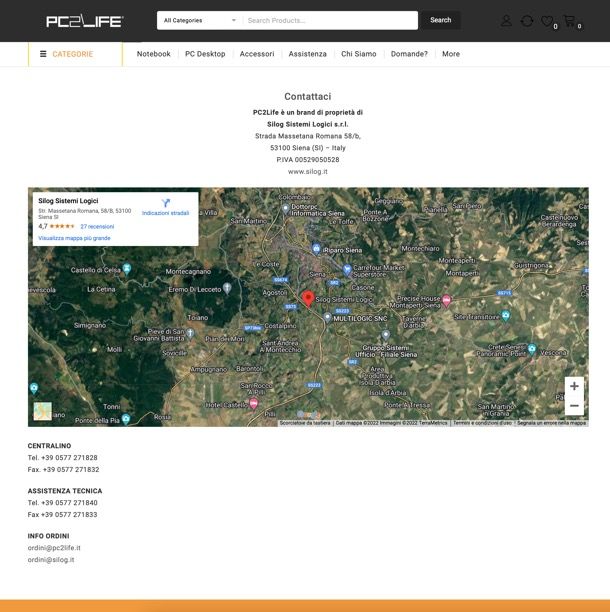Click the Fax. +39 0577 271832 text
This screenshot has height=612, width=610.
tap(63, 469)
